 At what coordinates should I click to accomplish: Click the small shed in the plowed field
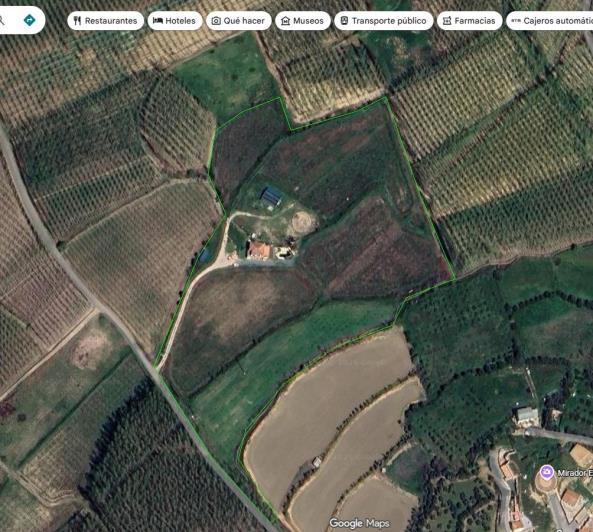coord(317,462)
